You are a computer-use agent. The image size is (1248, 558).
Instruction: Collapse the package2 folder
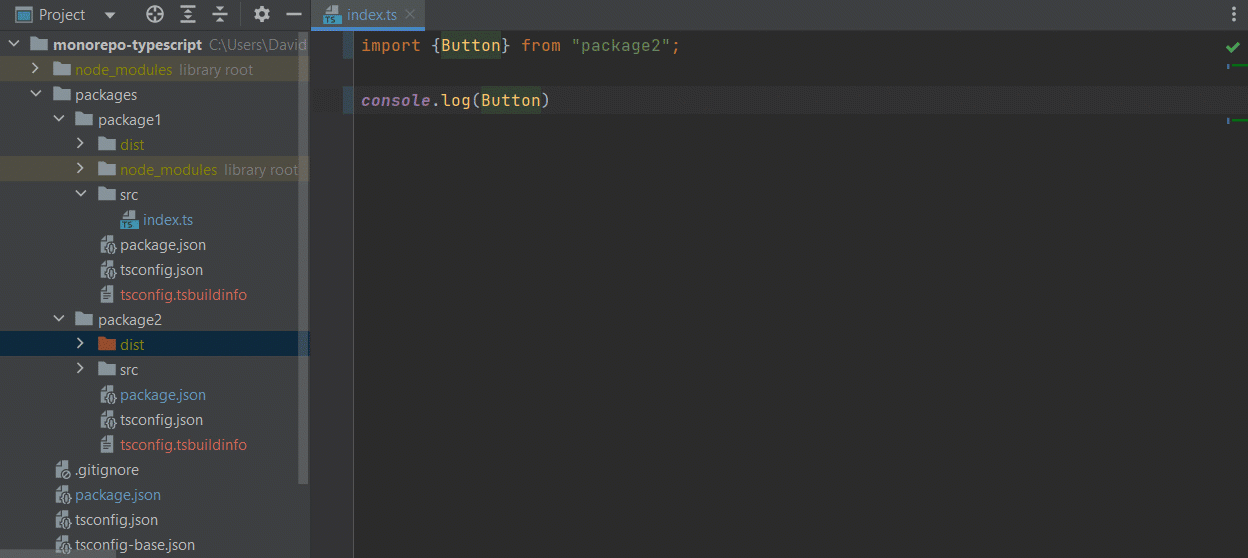click(58, 319)
